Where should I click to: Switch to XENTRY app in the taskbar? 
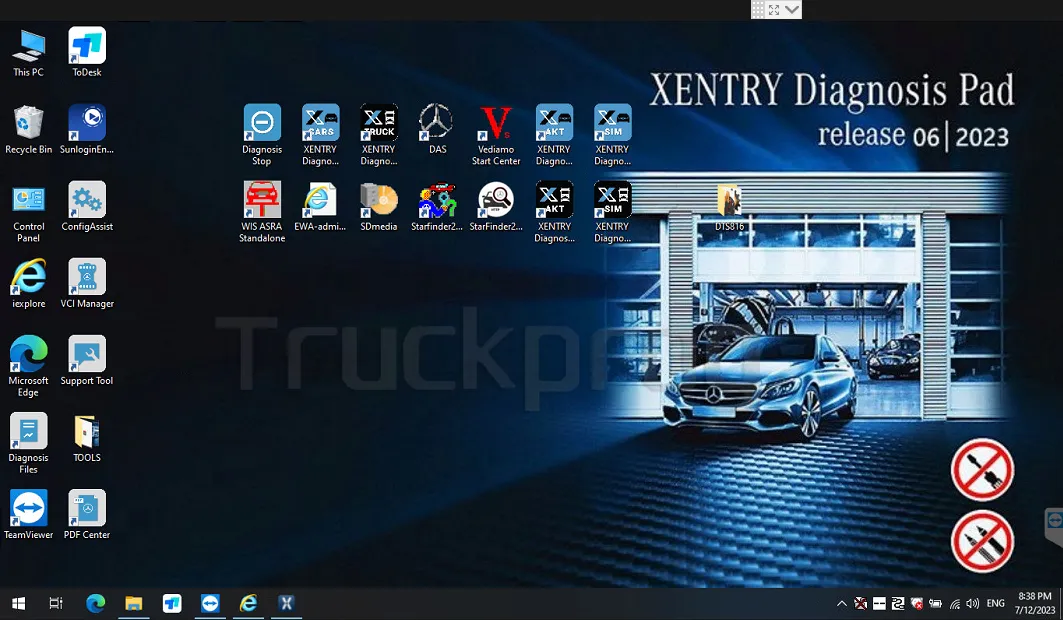point(286,604)
